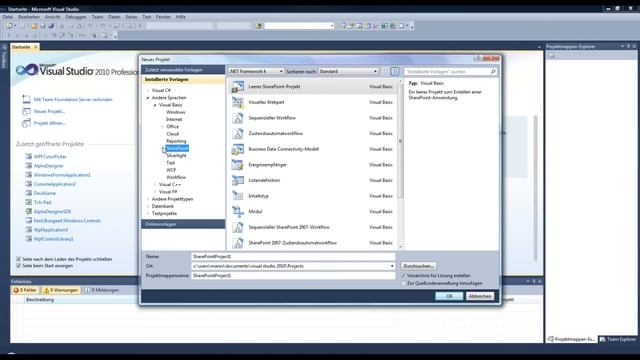
Task: Select the WCF tree item
Action: [x=171, y=170]
